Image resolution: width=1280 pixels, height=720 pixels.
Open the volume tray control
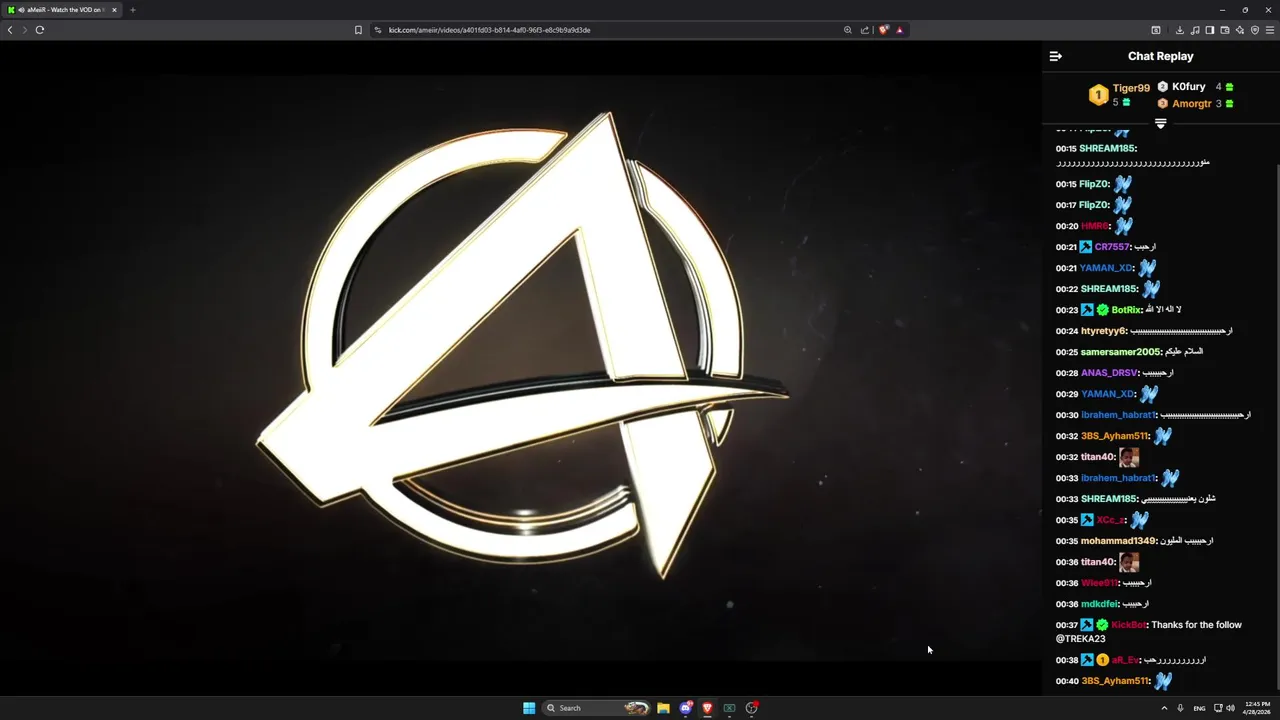(1231, 708)
